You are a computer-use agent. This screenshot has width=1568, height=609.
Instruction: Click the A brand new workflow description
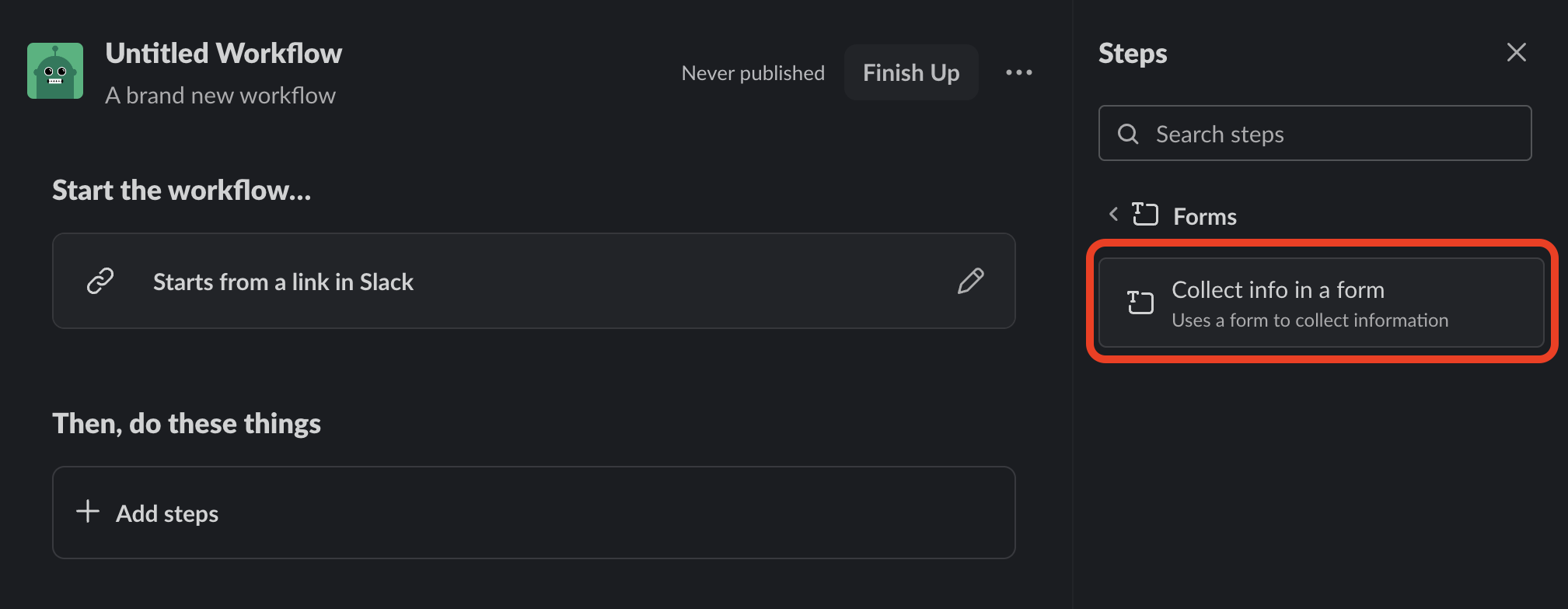[x=221, y=96]
